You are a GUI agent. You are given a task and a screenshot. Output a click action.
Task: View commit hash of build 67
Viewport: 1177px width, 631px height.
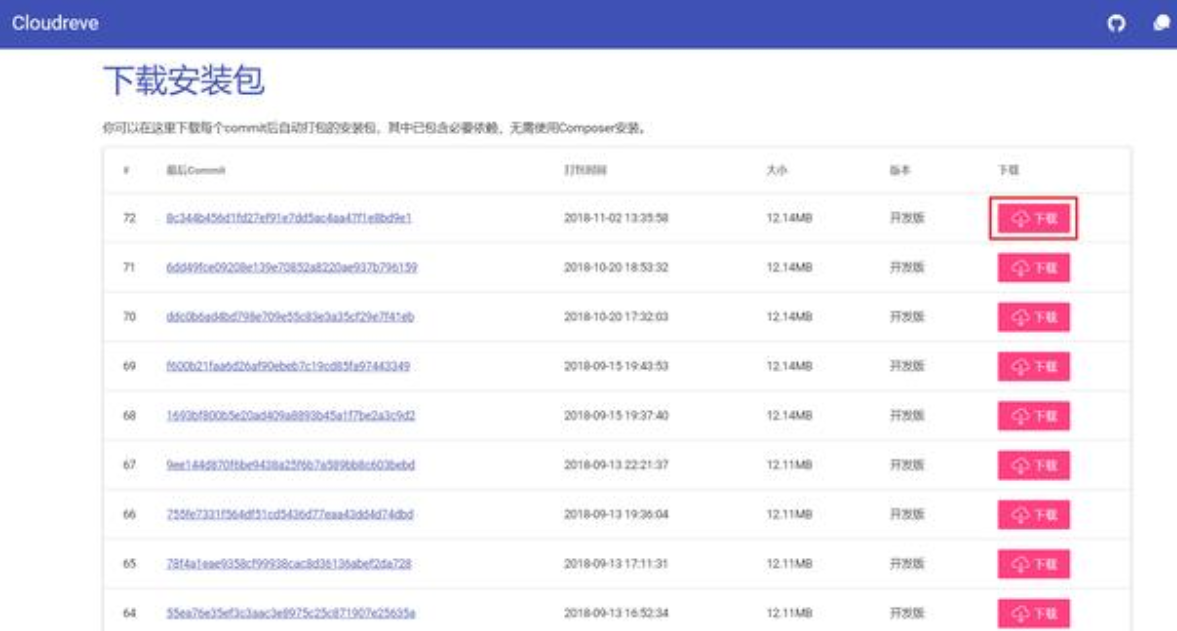click(290, 465)
